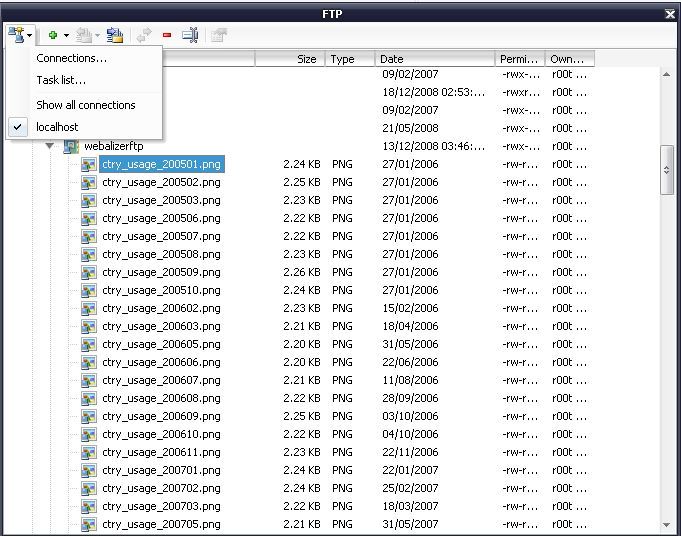This screenshot has height=536, width=681.
Task: Close the FTP panel
Action: [670, 14]
